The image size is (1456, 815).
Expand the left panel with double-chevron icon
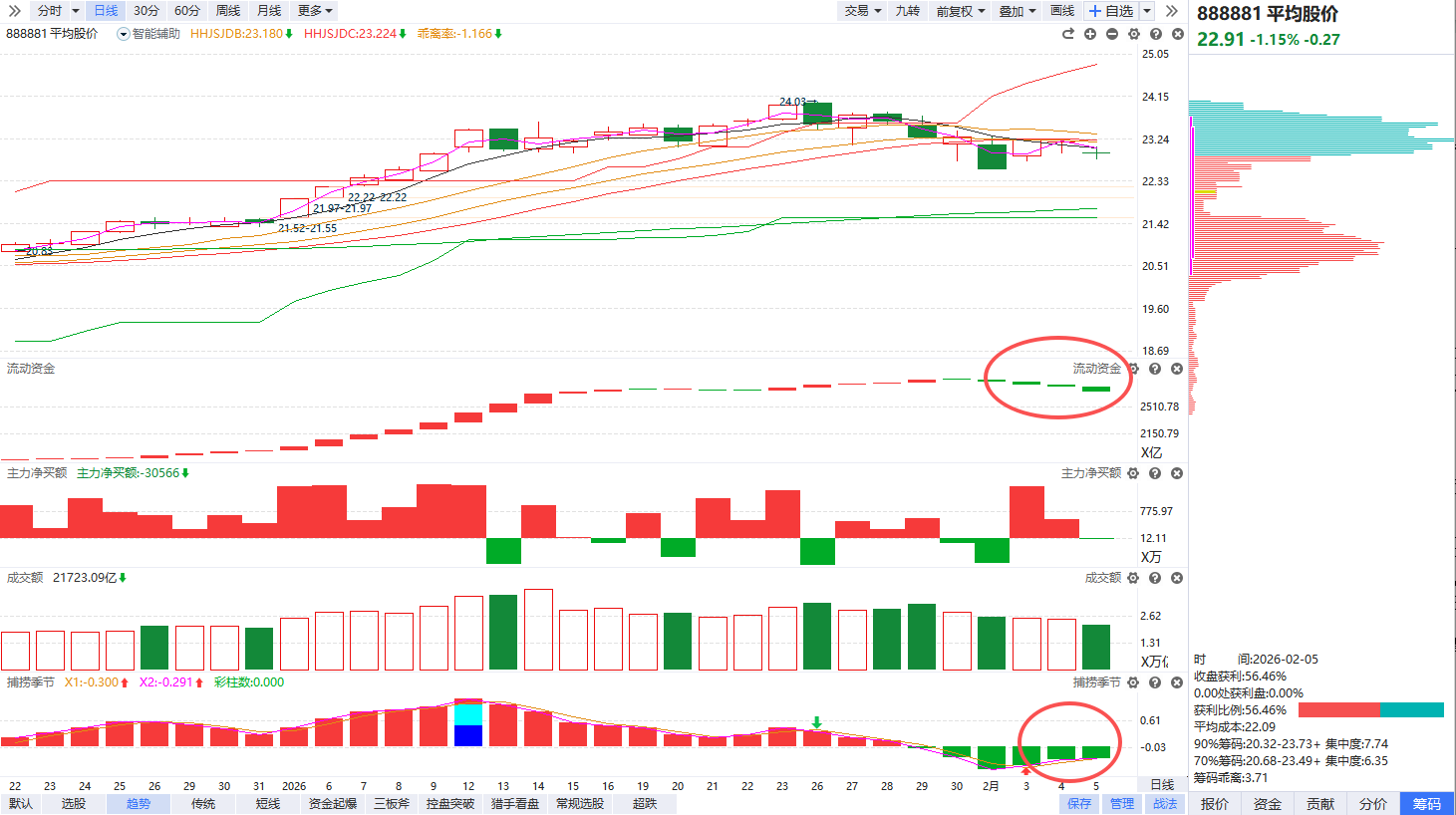[14, 11]
